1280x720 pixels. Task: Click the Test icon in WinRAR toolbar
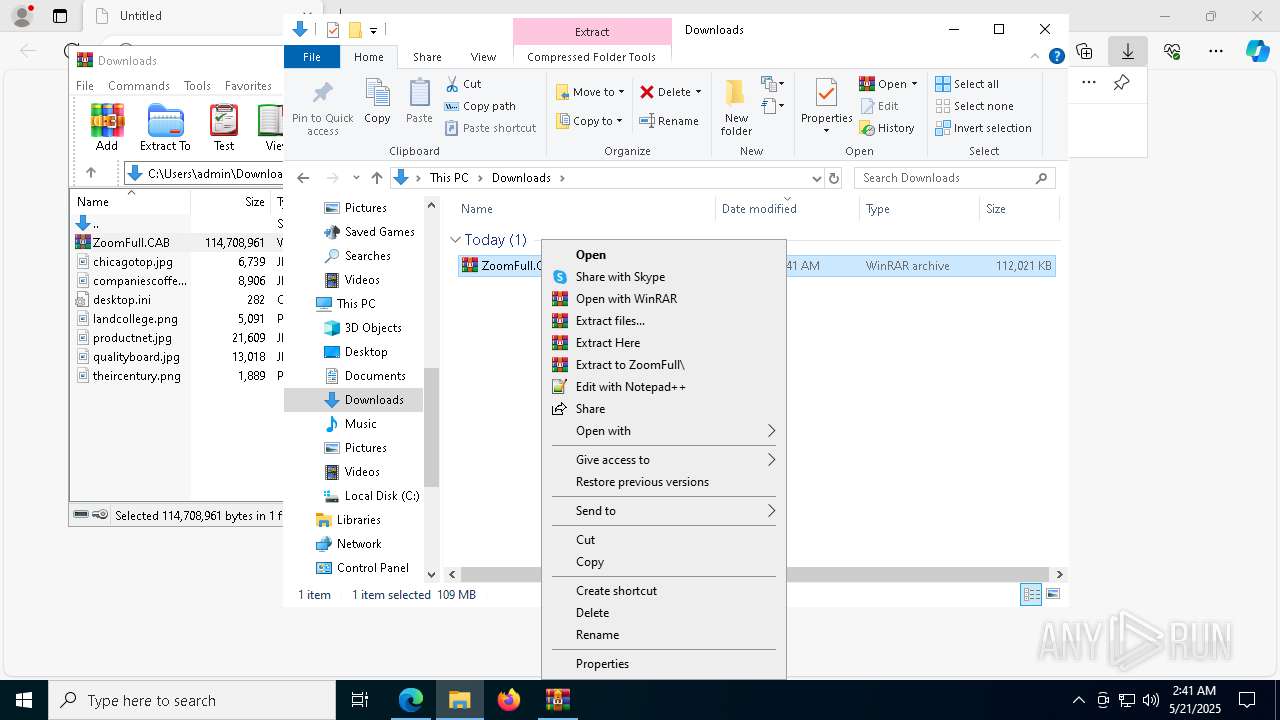tap(224, 126)
